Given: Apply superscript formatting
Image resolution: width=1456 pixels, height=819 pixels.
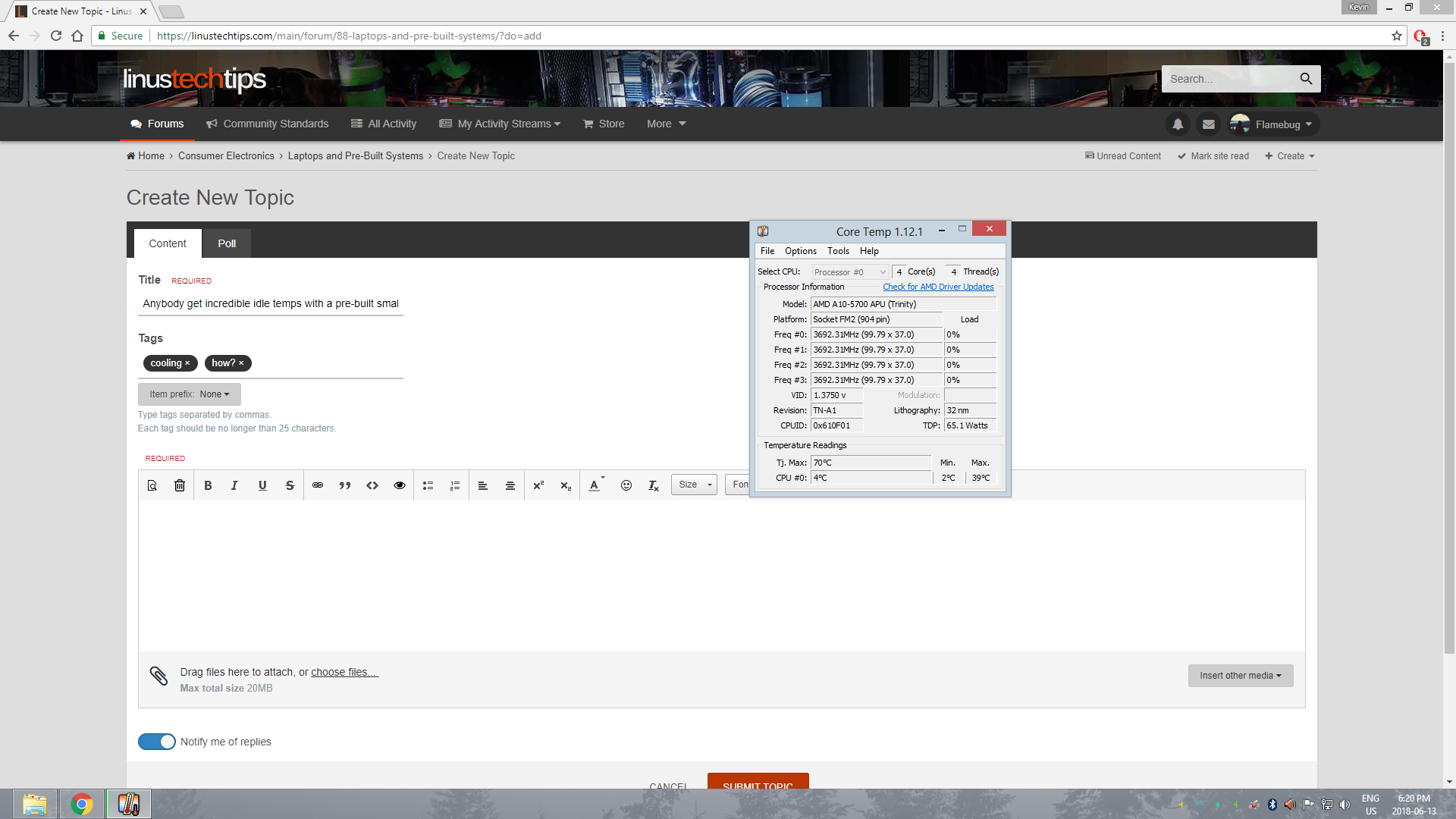Looking at the screenshot, I should 538,485.
